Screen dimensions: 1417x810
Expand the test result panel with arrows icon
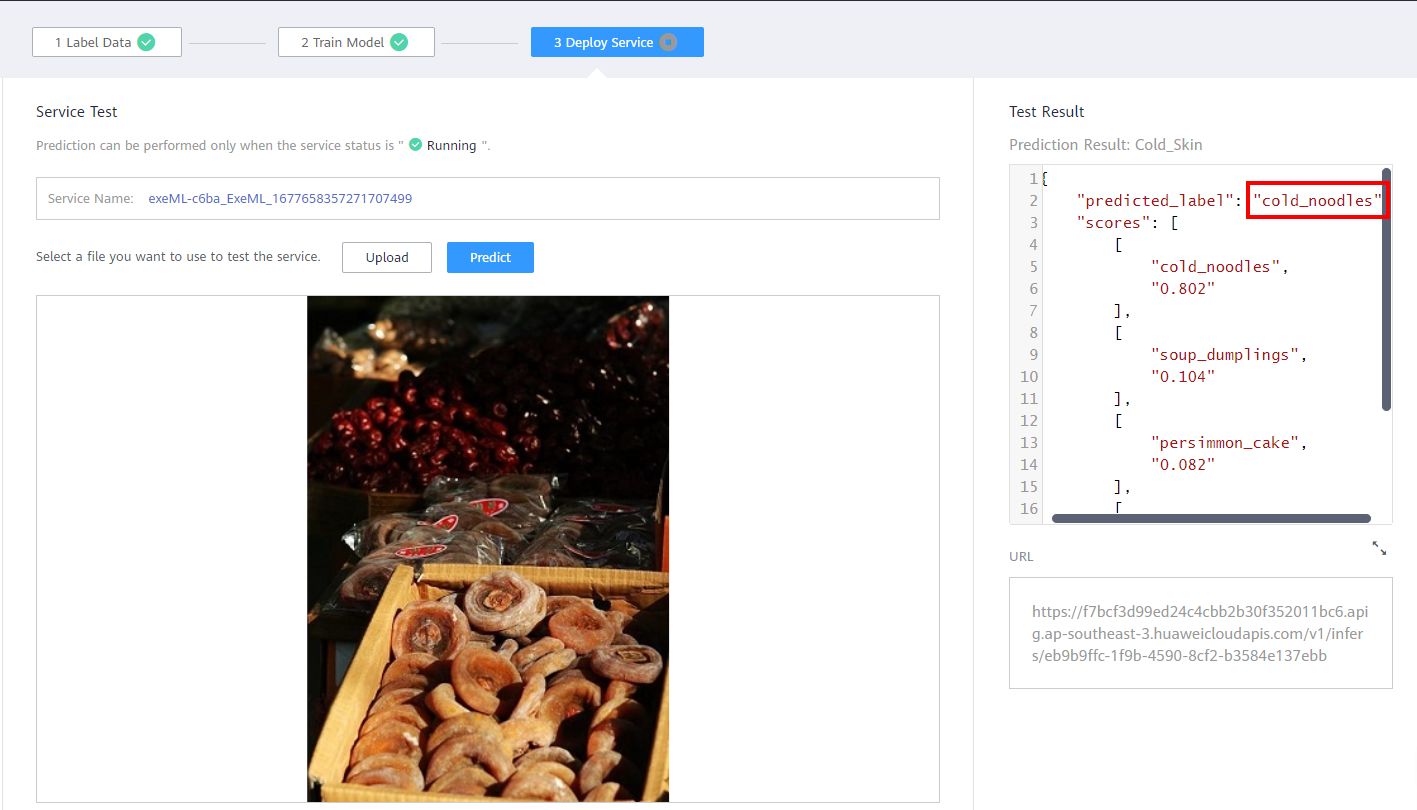click(x=1379, y=548)
